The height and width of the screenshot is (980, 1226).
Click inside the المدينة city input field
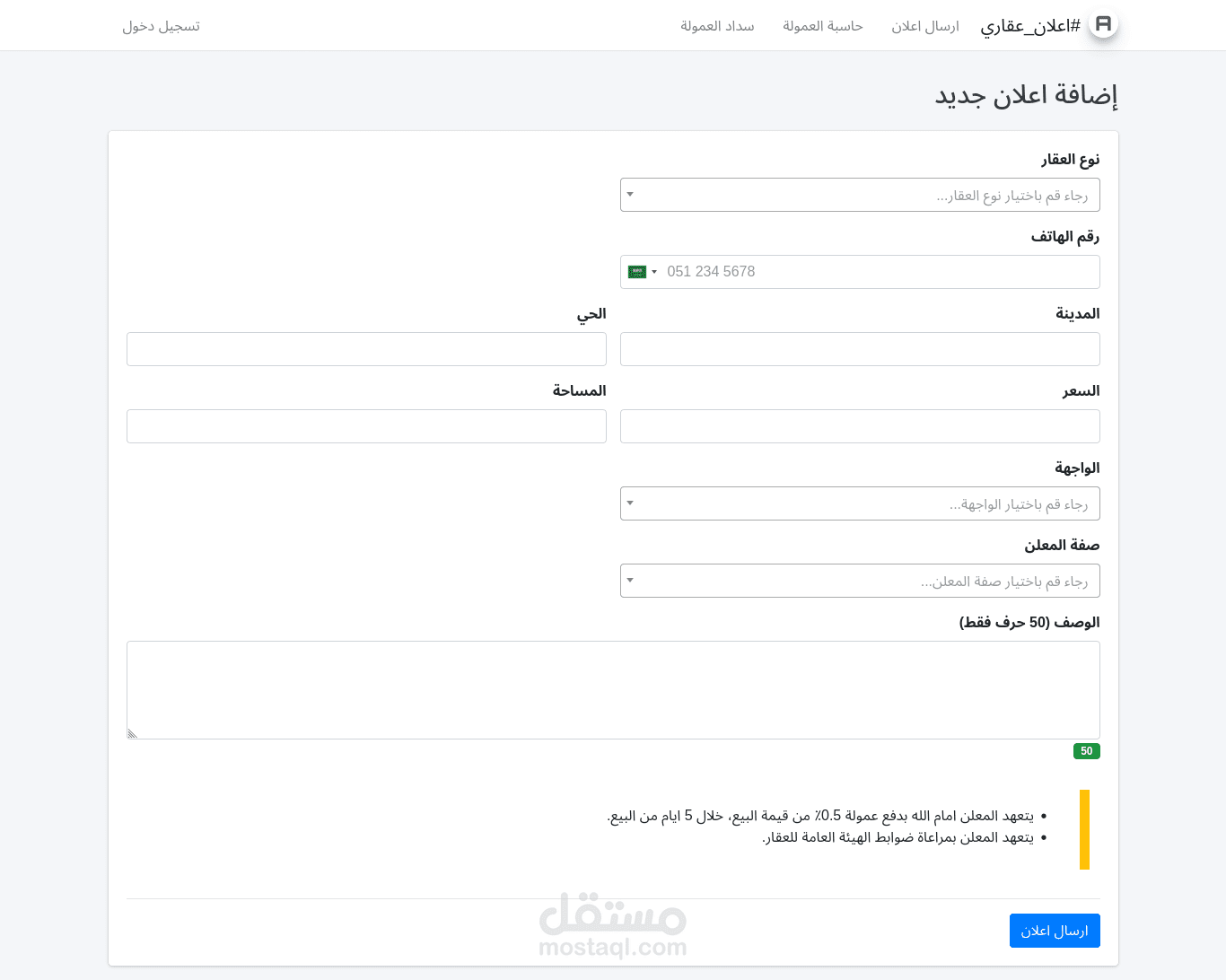point(859,349)
